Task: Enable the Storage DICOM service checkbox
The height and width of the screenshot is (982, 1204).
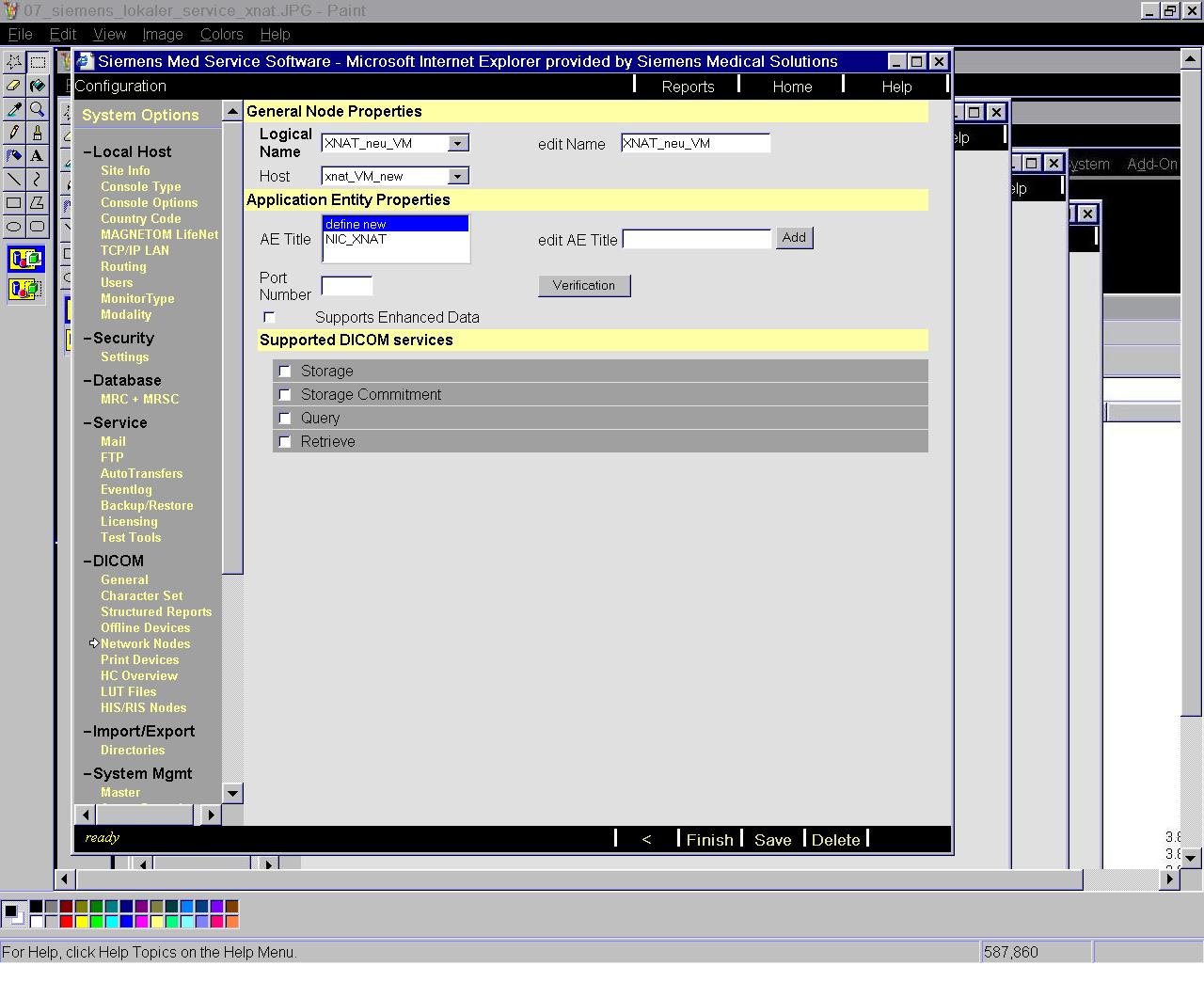Action: 285,372
